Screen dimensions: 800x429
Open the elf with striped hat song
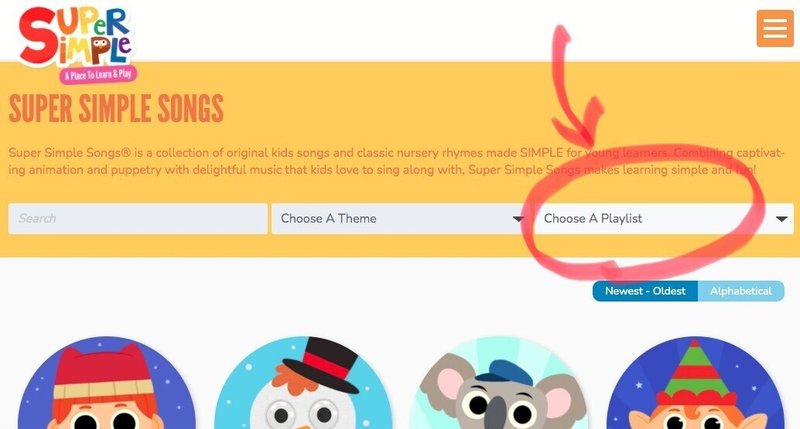point(696,383)
